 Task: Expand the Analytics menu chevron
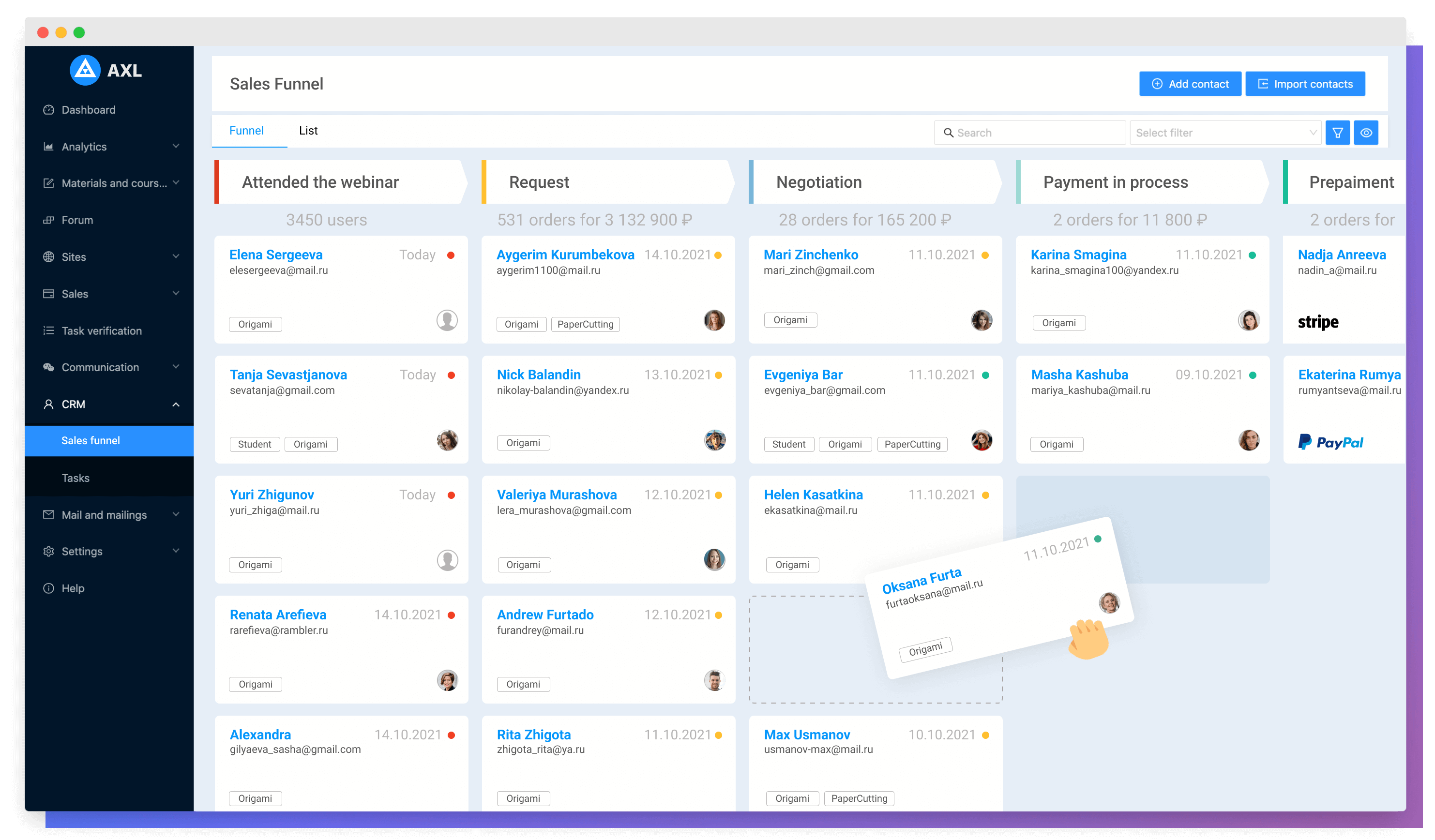(x=176, y=147)
